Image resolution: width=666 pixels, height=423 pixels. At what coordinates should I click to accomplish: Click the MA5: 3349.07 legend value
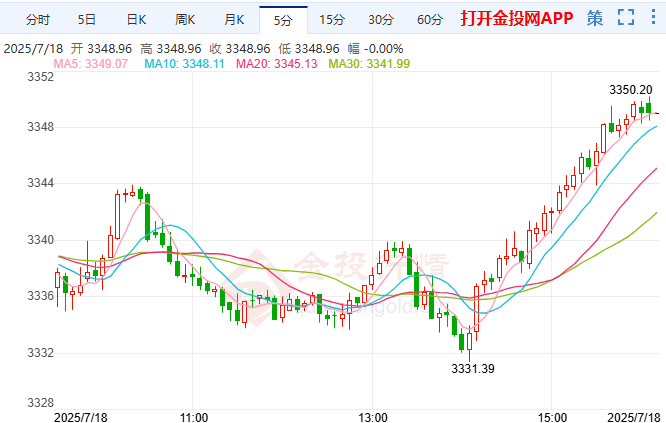(91, 64)
